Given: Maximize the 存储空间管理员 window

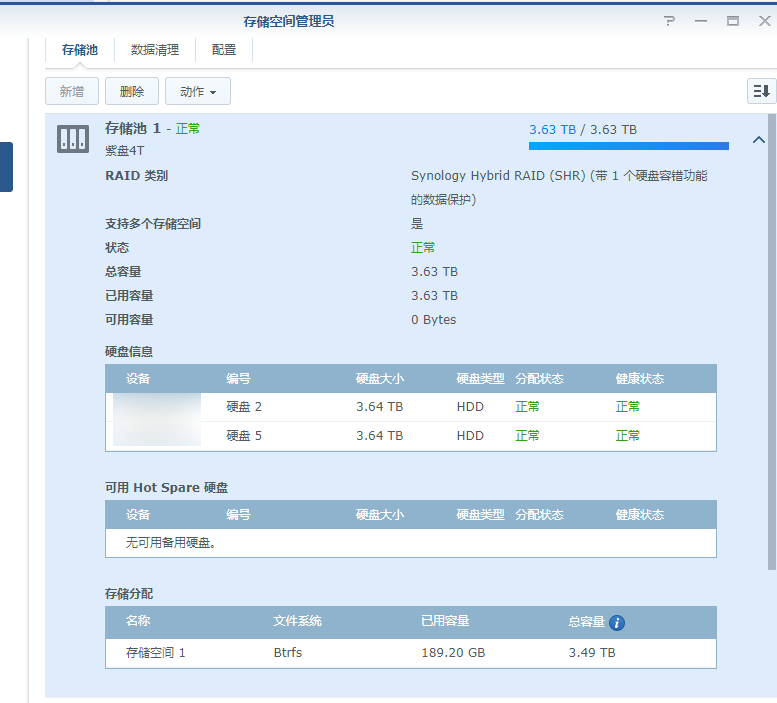Looking at the screenshot, I should [x=733, y=21].
